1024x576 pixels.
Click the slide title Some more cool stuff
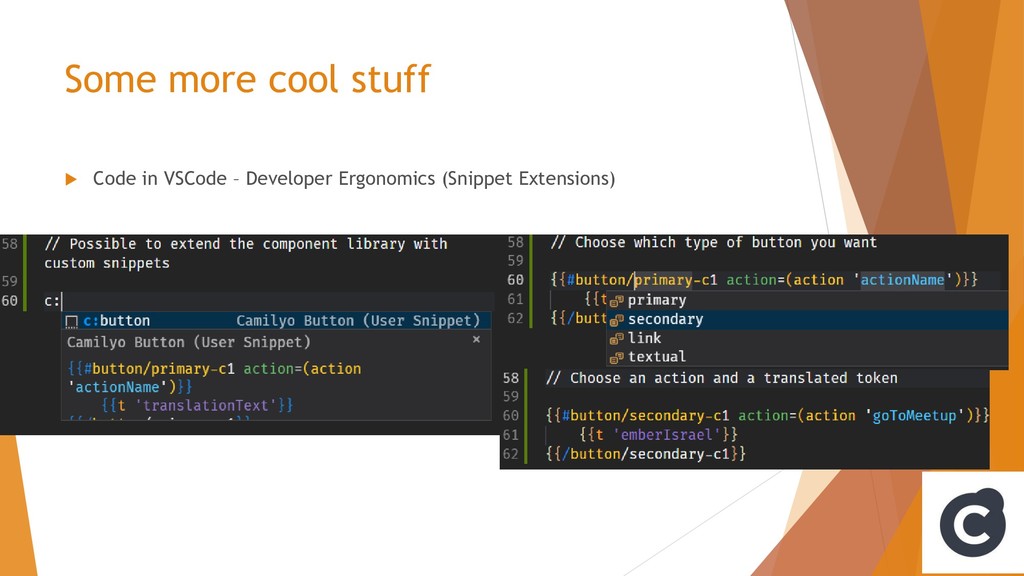[x=247, y=79]
